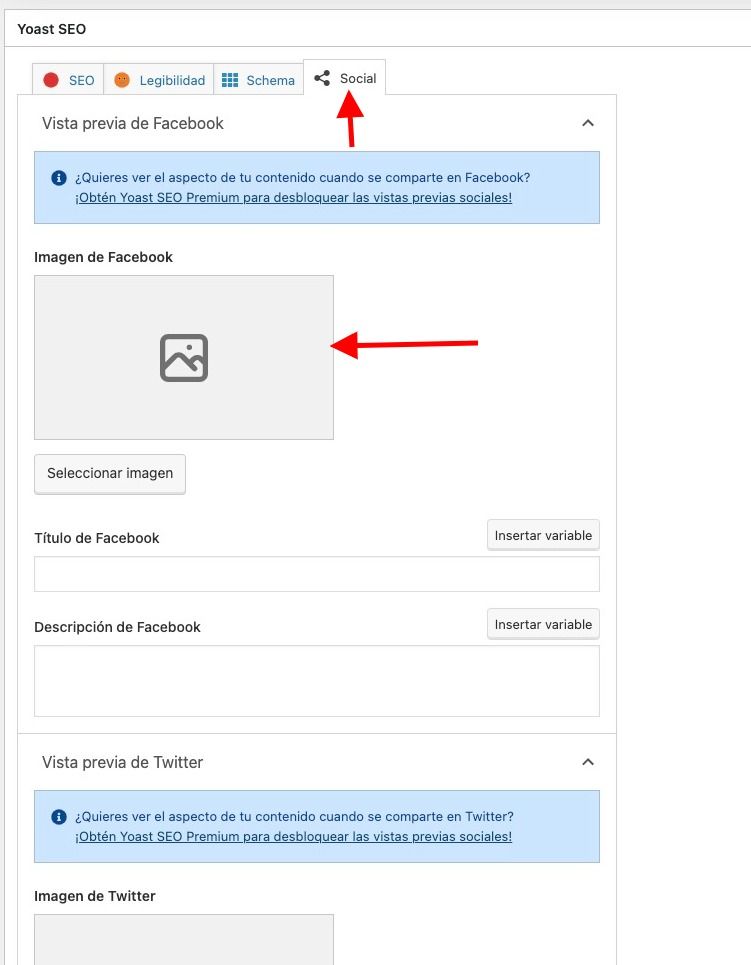Open the Schema tab
This screenshot has height=965, width=751.
click(x=259, y=80)
